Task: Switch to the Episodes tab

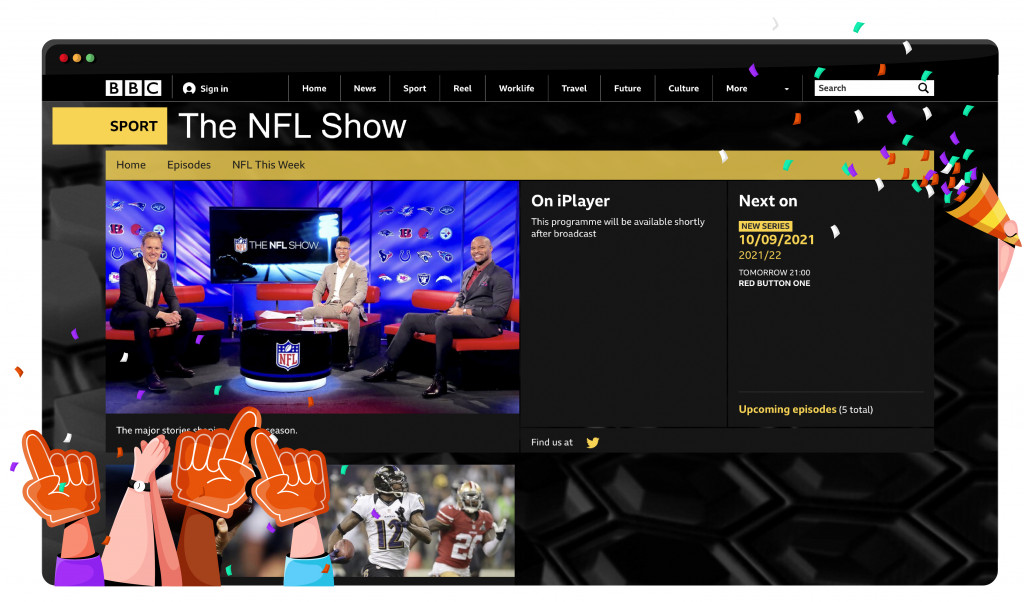Action: tap(189, 165)
